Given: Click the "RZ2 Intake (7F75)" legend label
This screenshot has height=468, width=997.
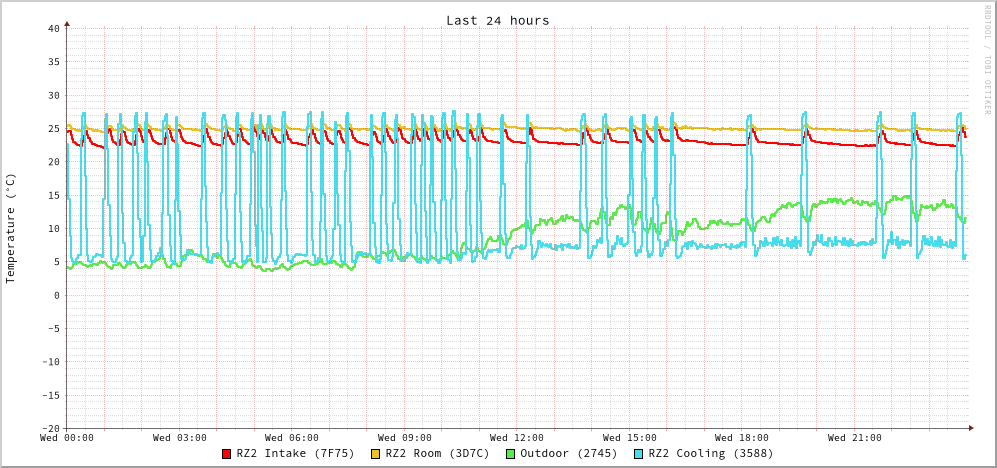Looking at the screenshot, I should coord(295,453).
